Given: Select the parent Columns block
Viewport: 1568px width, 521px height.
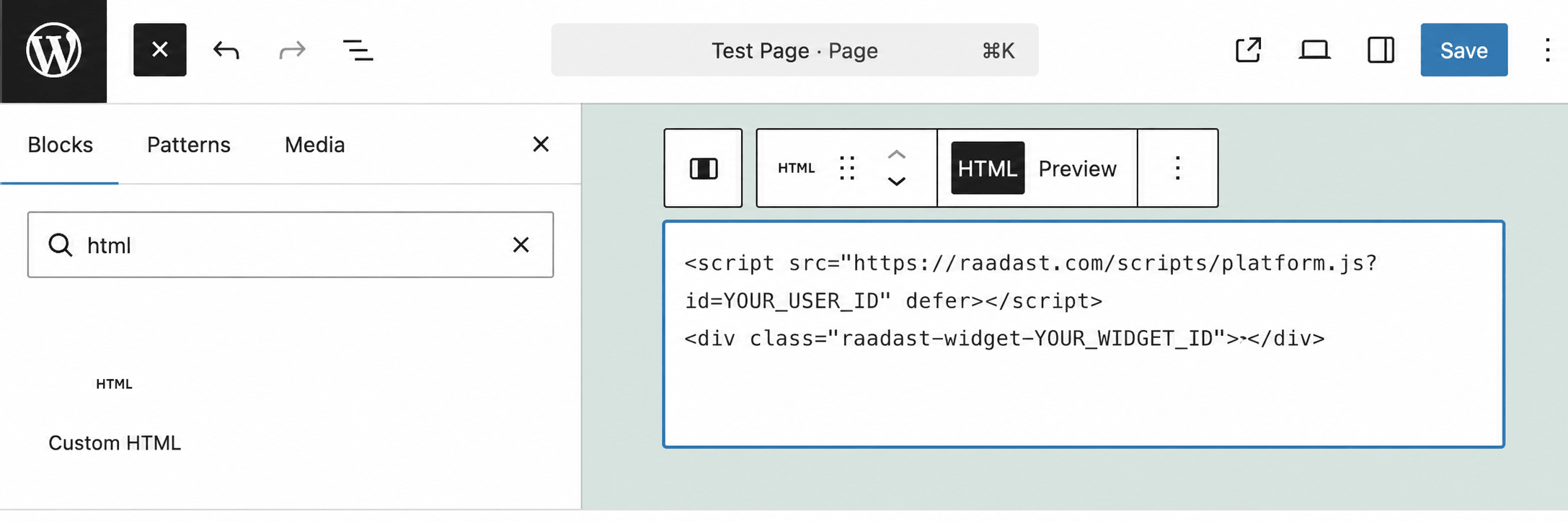Looking at the screenshot, I should click(x=704, y=168).
